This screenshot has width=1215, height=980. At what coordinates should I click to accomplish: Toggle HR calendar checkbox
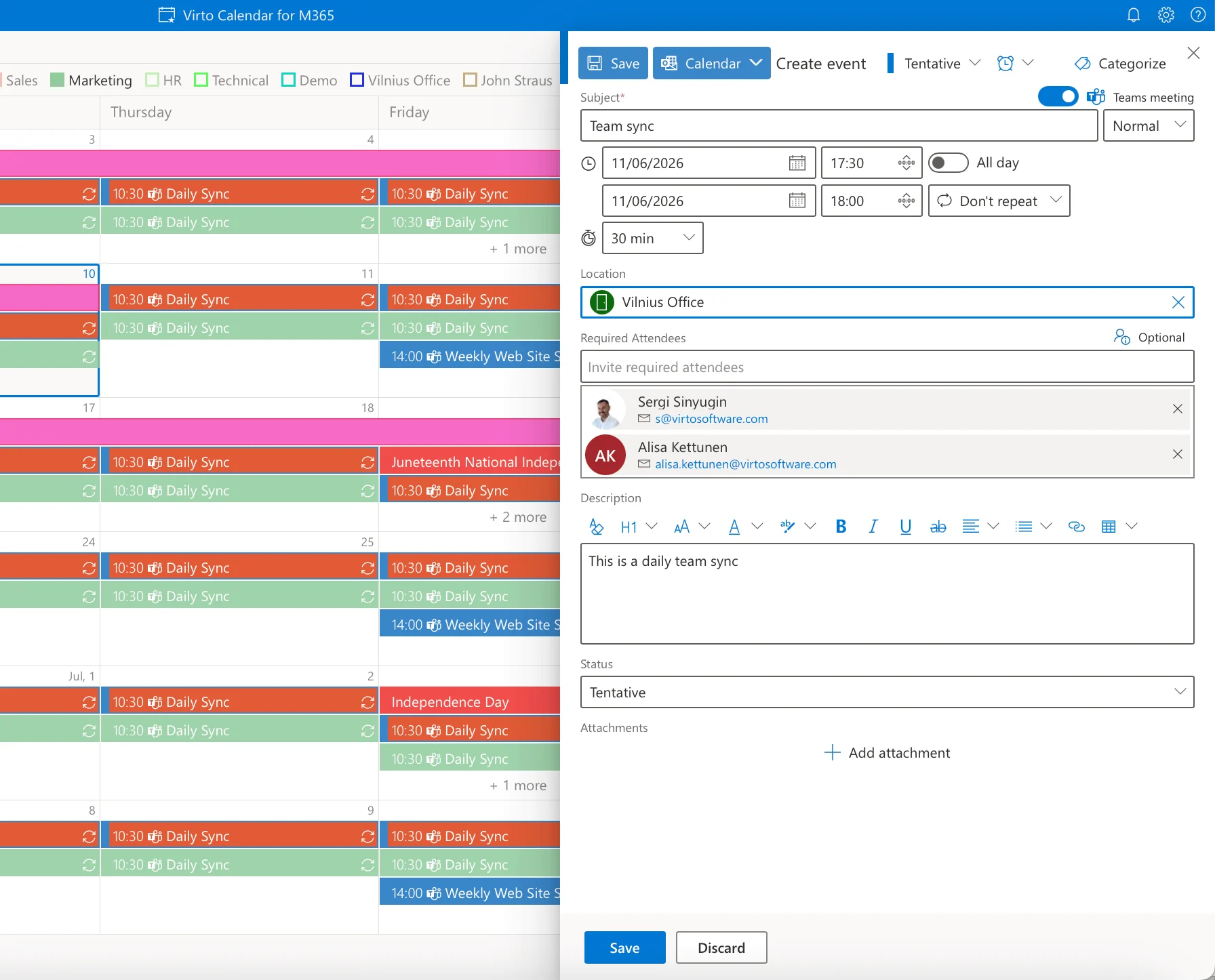click(x=153, y=80)
